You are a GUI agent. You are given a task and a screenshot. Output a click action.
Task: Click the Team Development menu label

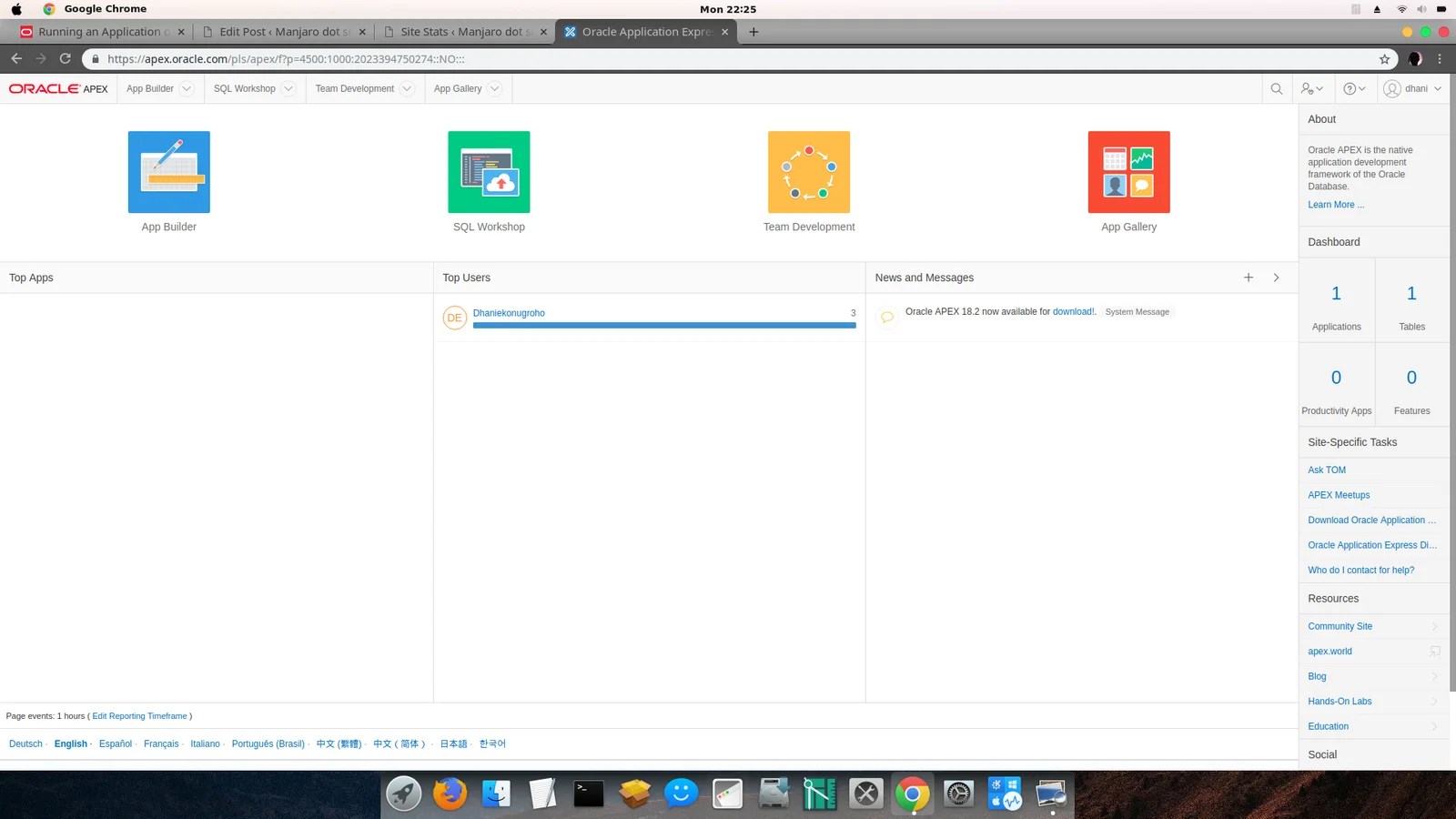[355, 88]
